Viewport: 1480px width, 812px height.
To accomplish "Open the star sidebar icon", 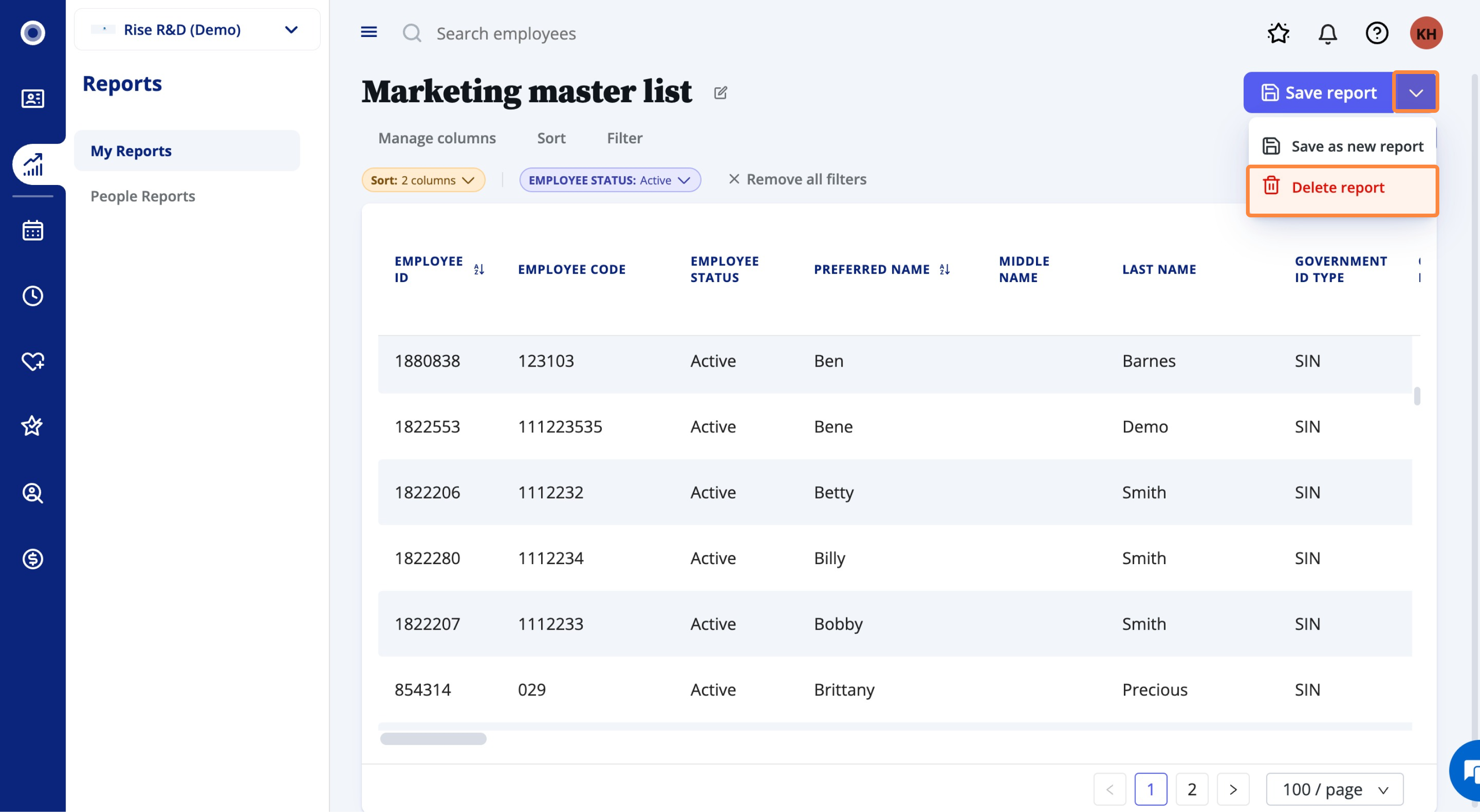I will click(x=32, y=426).
